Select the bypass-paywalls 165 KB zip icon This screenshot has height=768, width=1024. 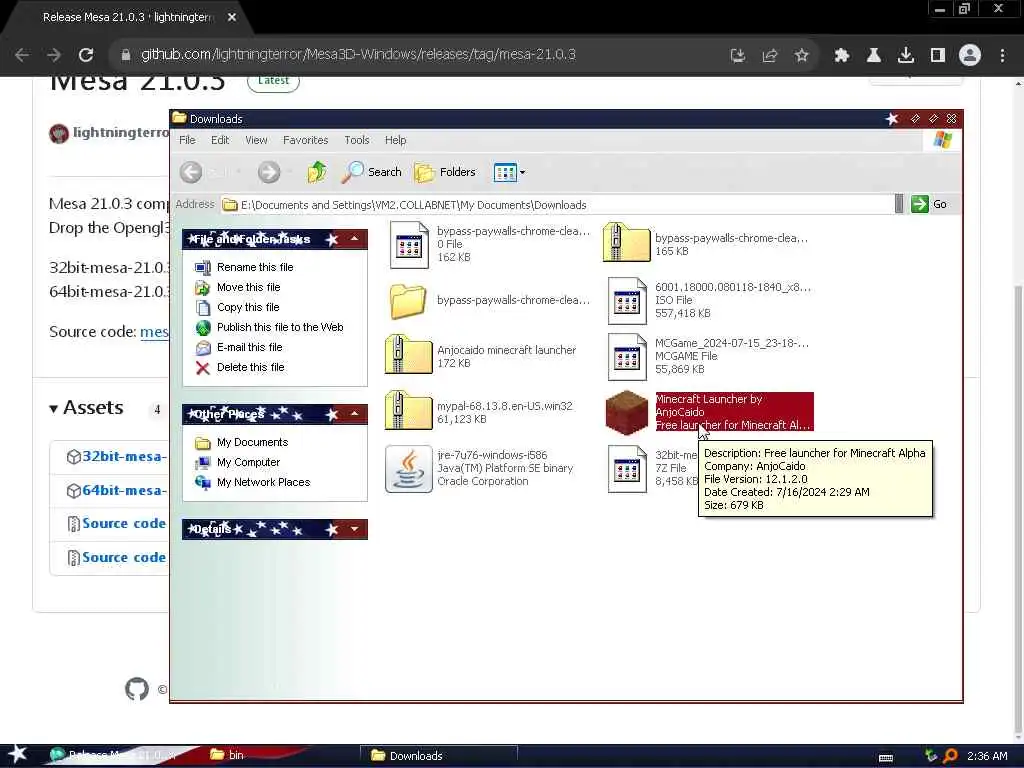coord(626,242)
